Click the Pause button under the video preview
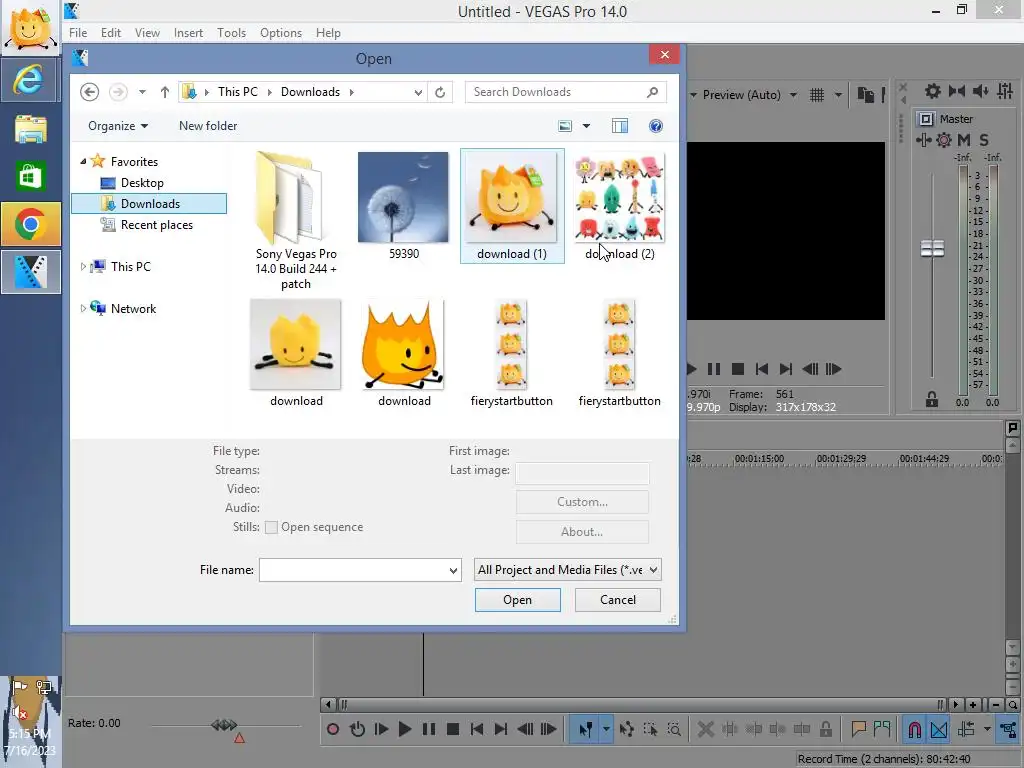 [x=714, y=369]
